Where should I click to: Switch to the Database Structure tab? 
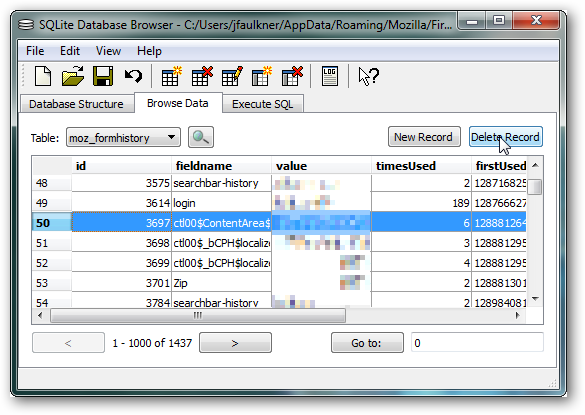pyautogui.click(x=76, y=104)
